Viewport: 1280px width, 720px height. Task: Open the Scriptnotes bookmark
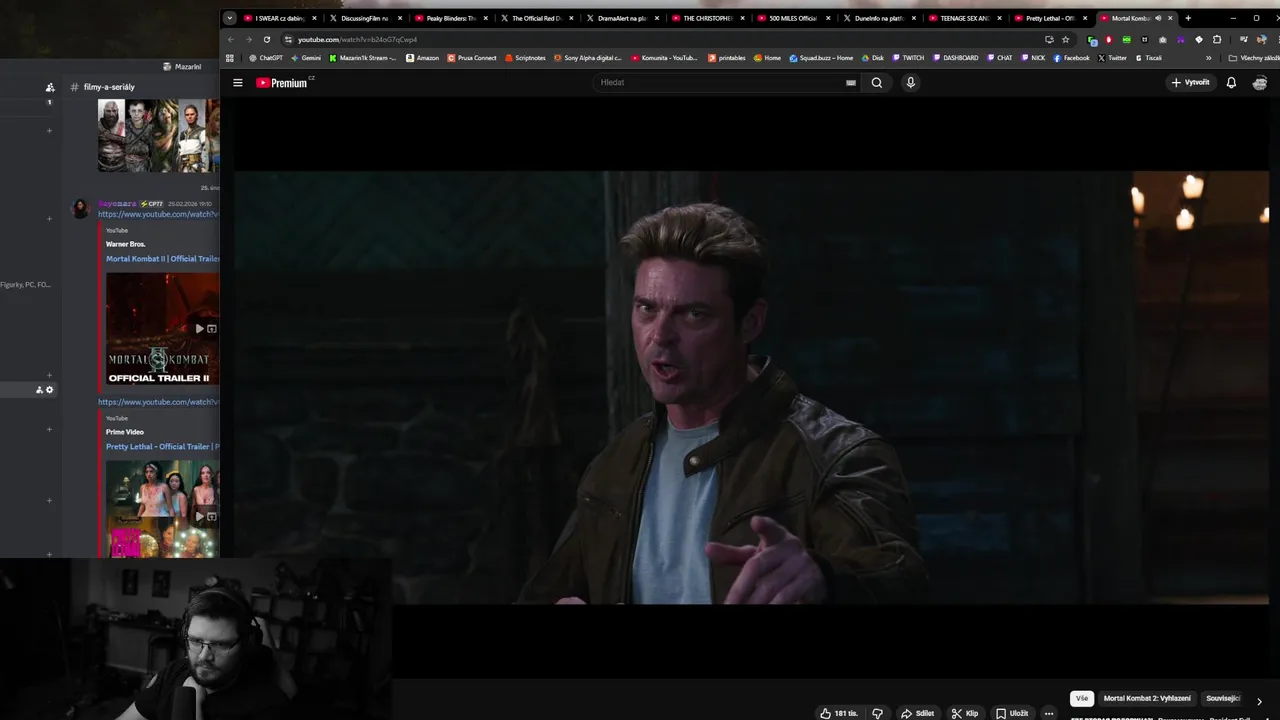525,58
